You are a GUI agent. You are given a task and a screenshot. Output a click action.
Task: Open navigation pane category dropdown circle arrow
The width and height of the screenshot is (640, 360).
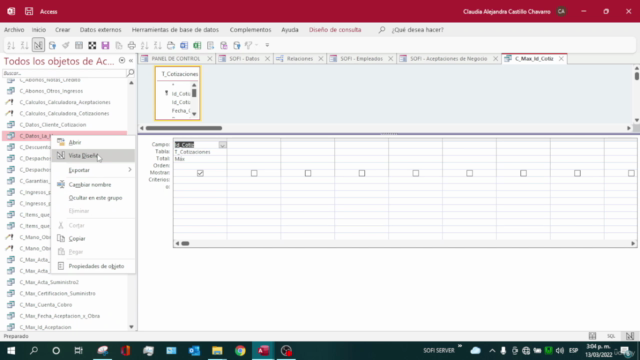click(122, 60)
